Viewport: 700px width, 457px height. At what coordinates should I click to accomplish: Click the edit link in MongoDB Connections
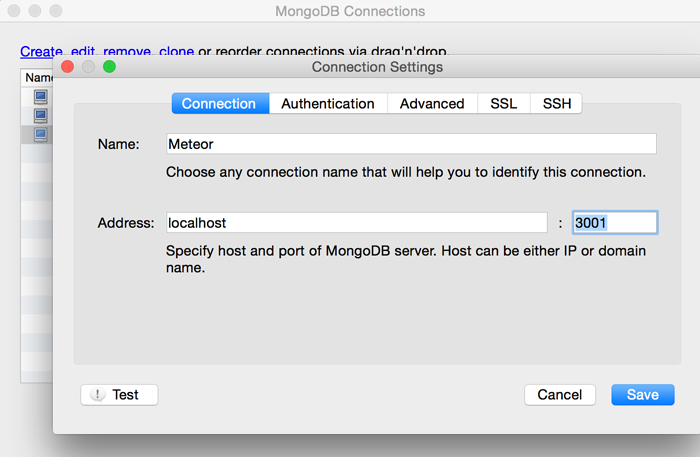pos(83,51)
